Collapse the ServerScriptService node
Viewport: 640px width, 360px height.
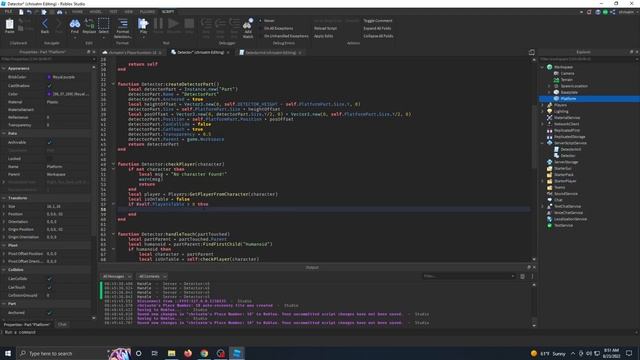tap(542, 143)
